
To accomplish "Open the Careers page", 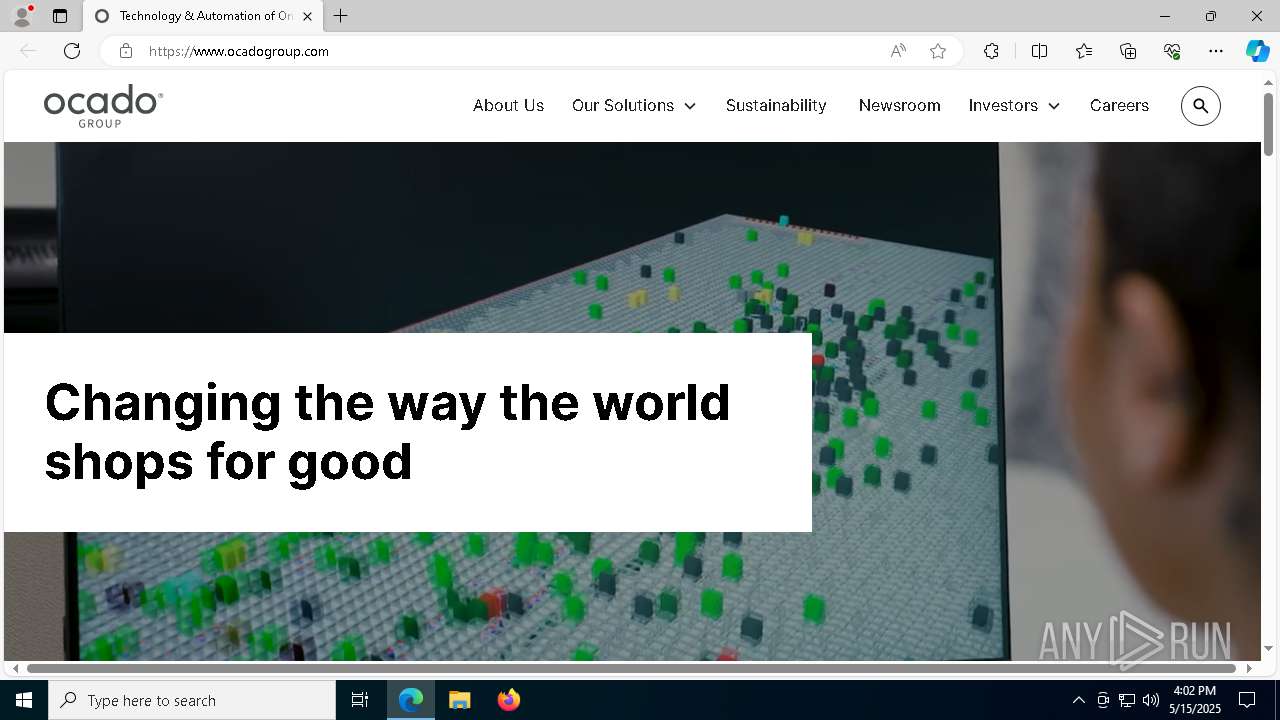I will pos(1119,105).
